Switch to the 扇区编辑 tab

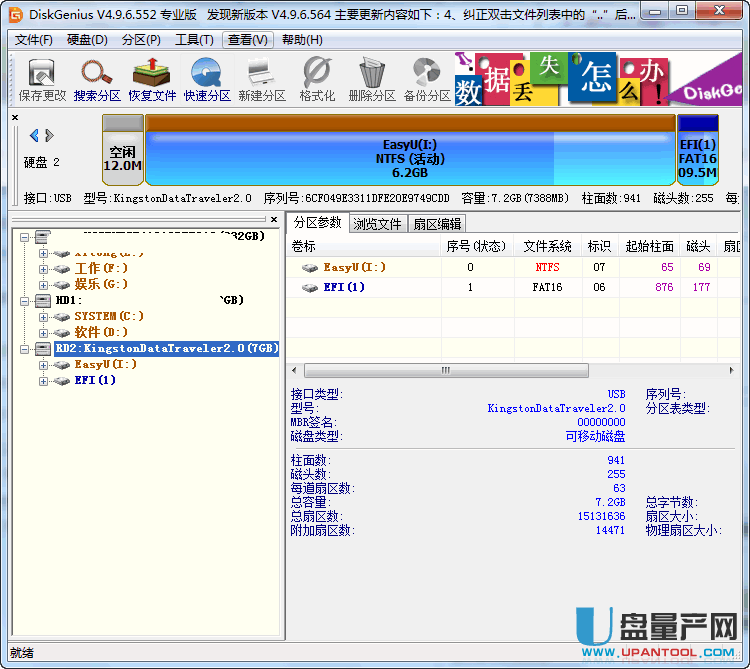point(438,223)
